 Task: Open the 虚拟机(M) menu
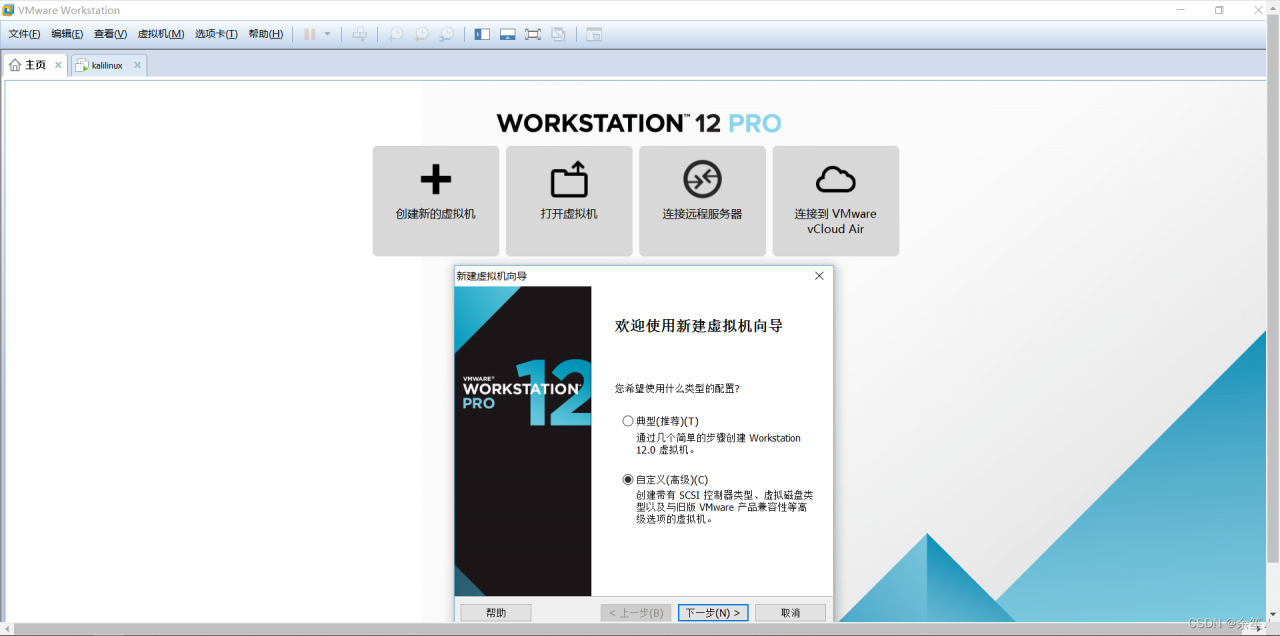pos(160,34)
